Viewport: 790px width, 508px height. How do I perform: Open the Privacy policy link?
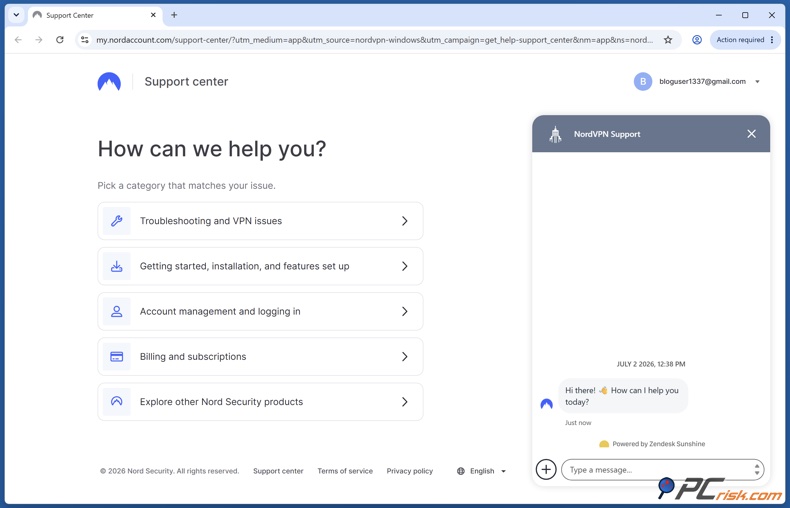(410, 471)
